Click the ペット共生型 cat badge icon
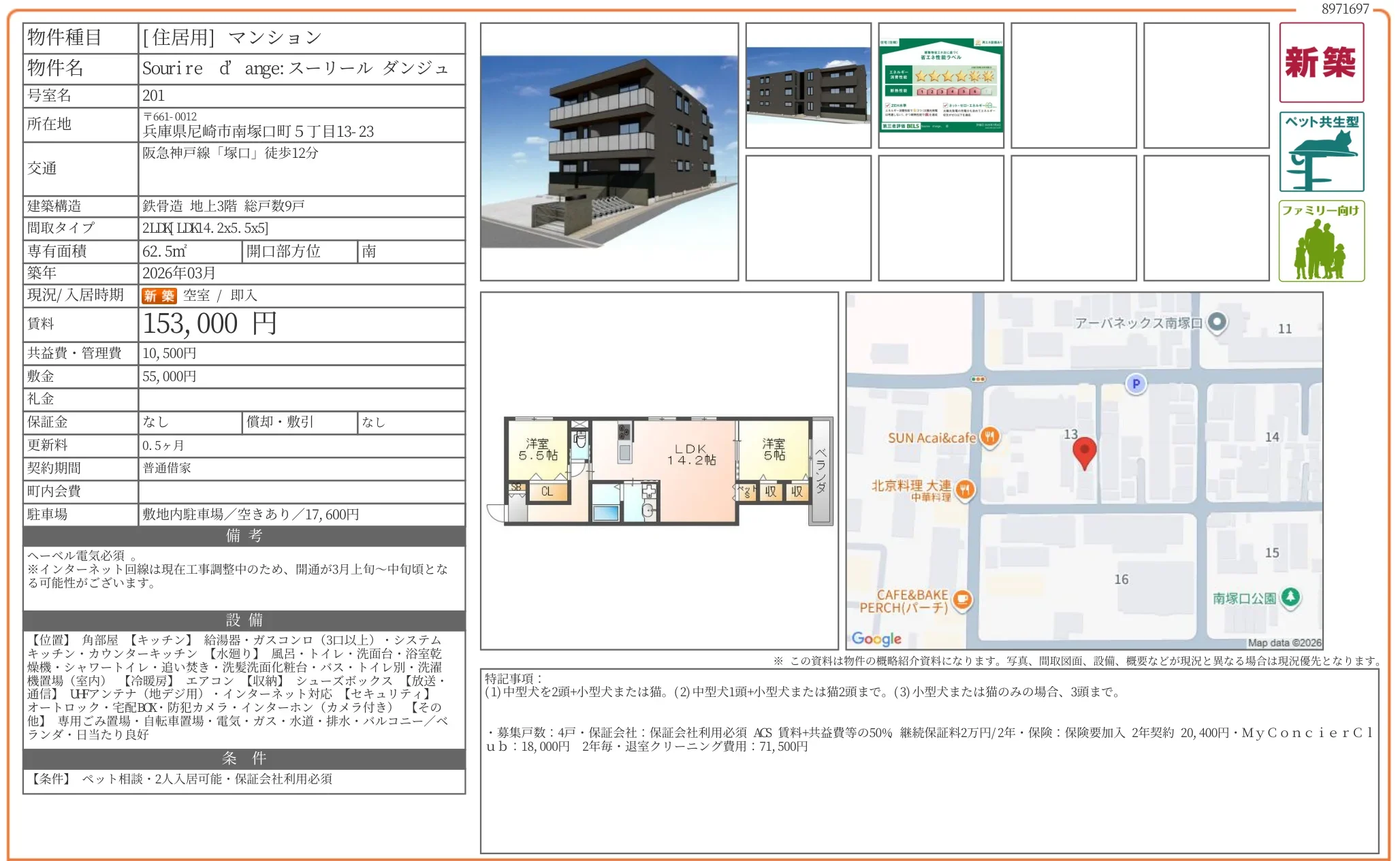The width and height of the screenshot is (1400, 861). click(1320, 152)
